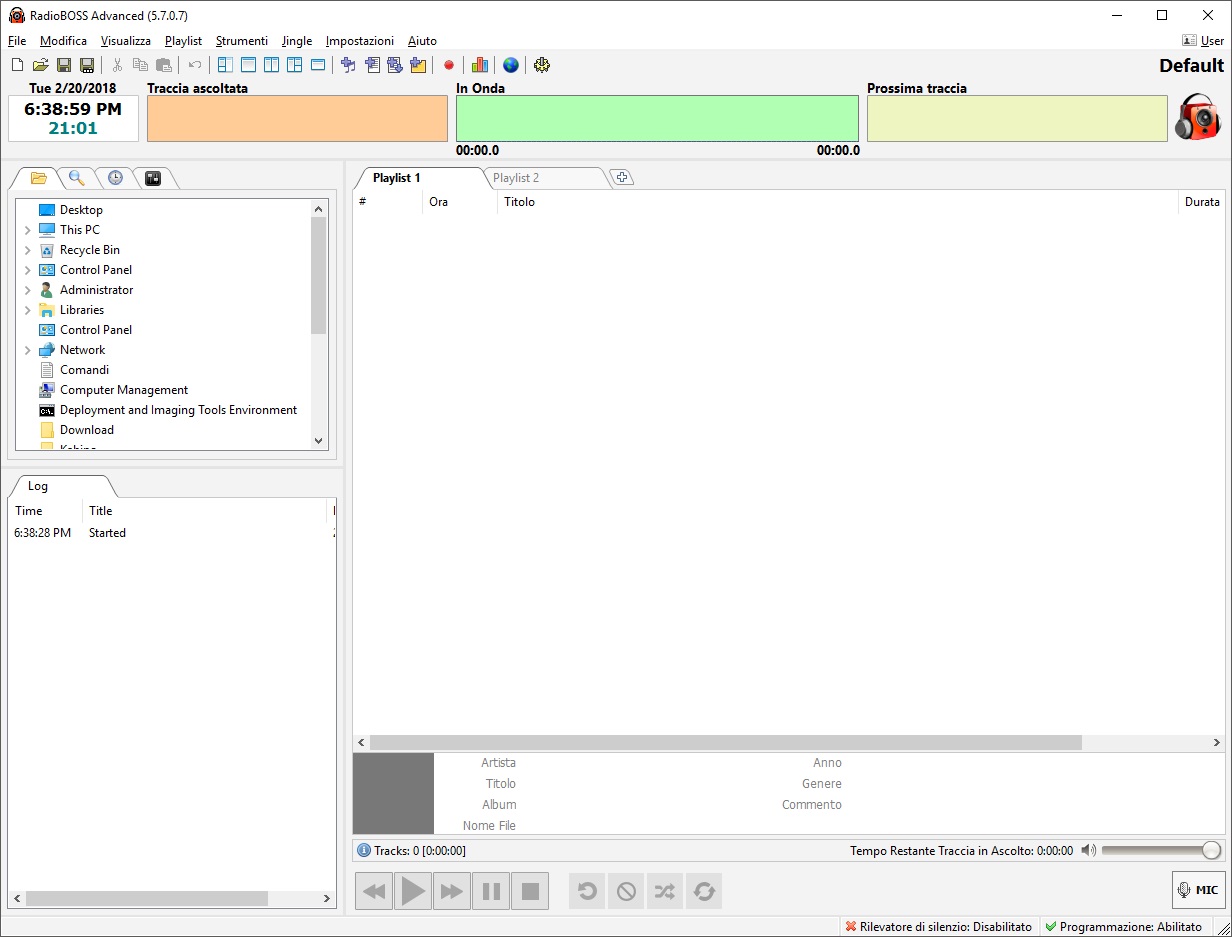Click the red record dot icon
This screenshot has height=937, width=1232.
coord(449,65)
